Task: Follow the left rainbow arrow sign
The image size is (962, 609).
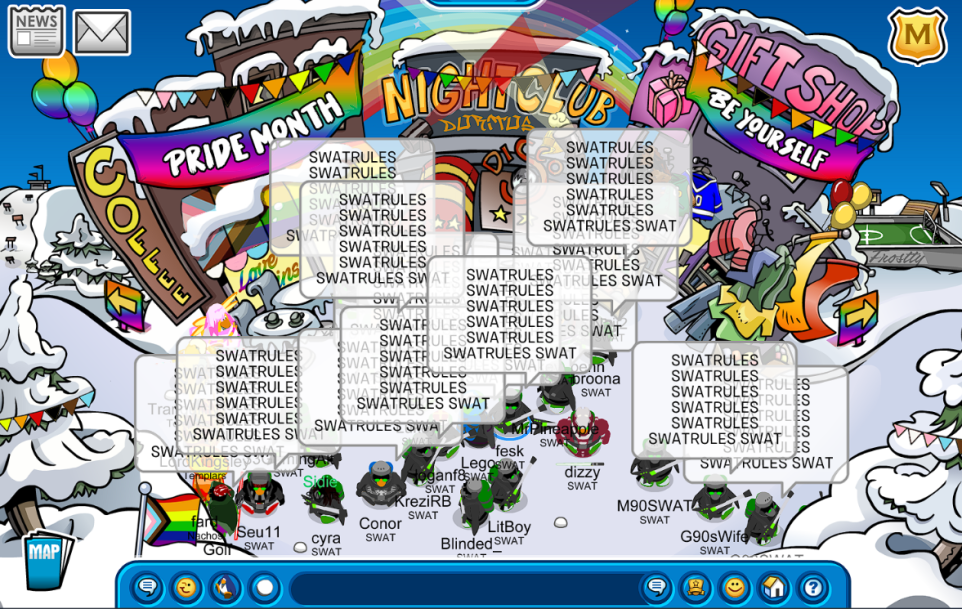Action: click(x=125, y=304)
